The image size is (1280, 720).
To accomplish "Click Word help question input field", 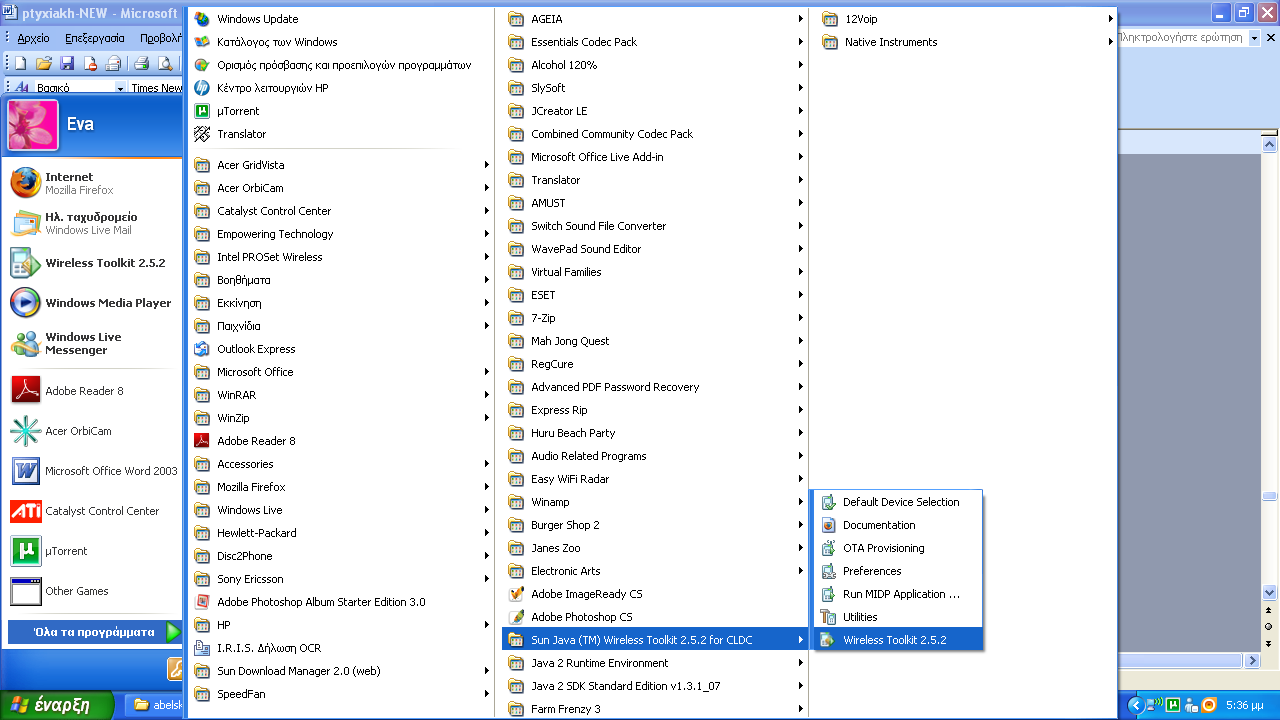I will point(1181,37).
